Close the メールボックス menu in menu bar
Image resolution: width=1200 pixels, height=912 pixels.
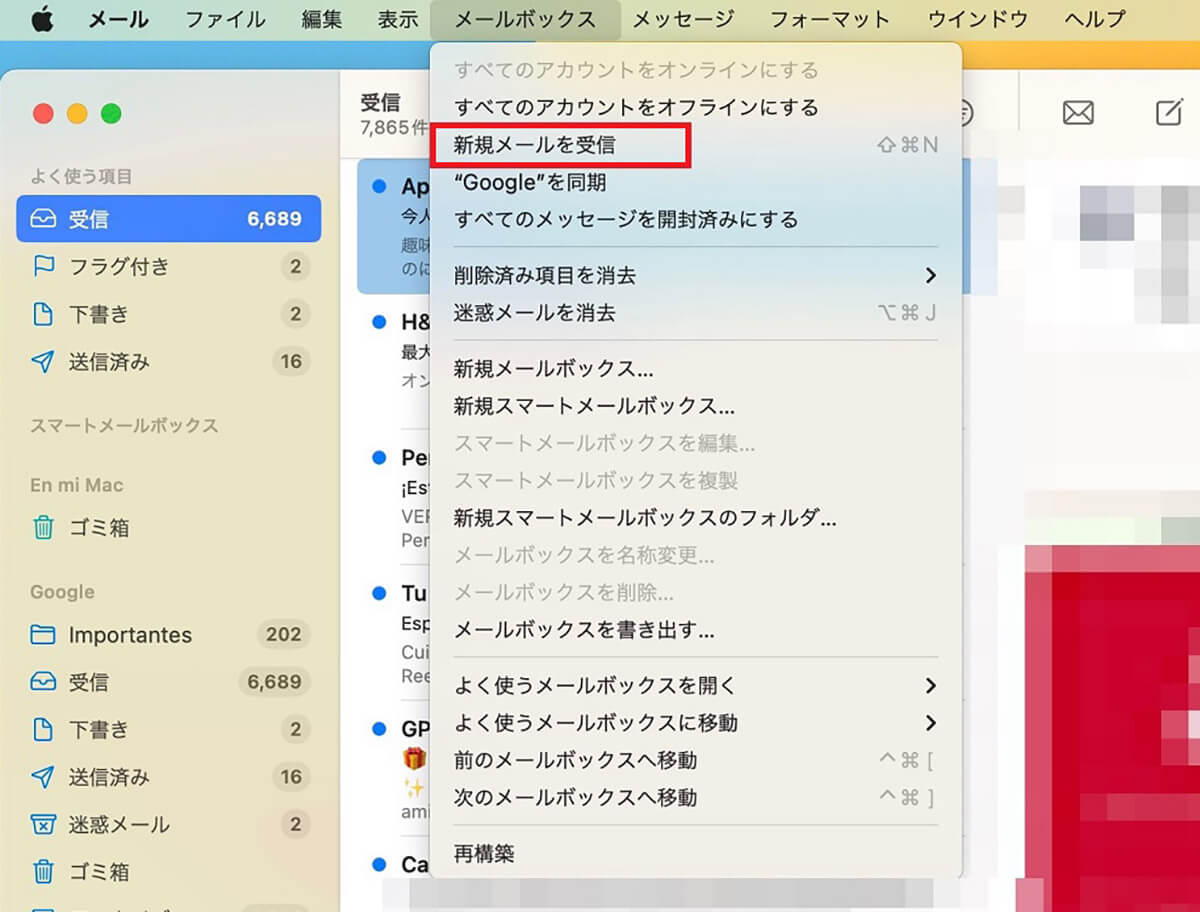[525, 19]
